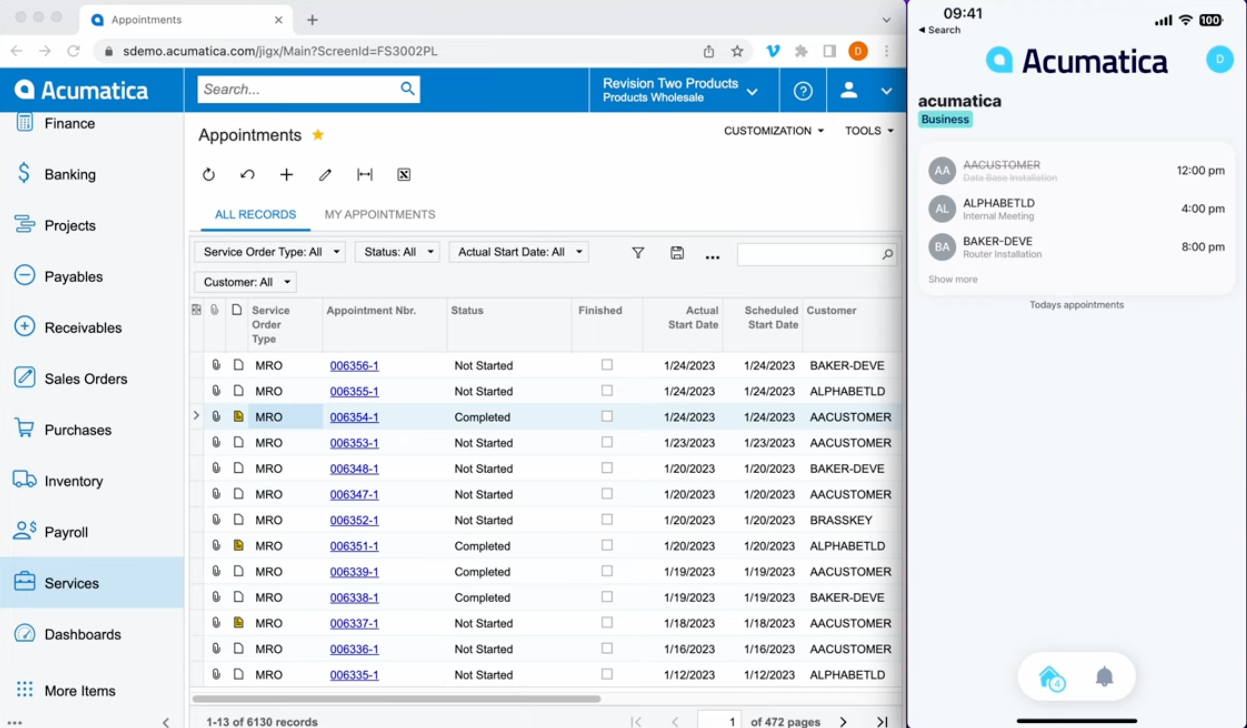Check Finished box for appointment 006356-1
This screenshot has height=728, width=1247.
coord(607,365)
